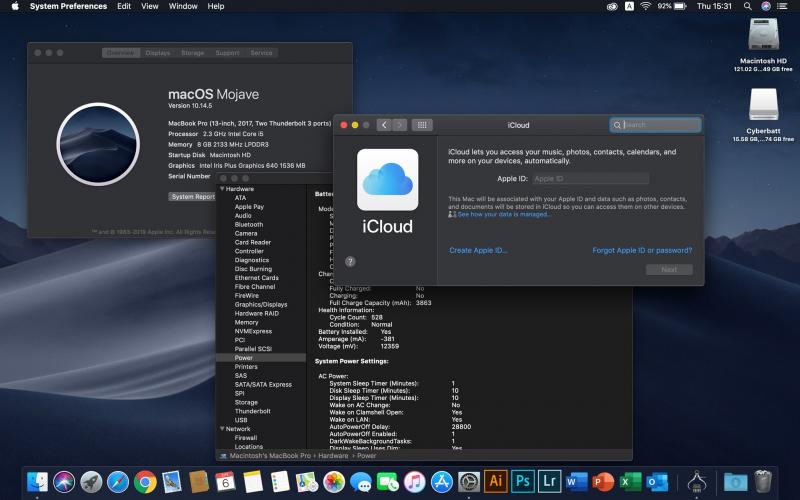Click the Show All grid icon
Image resolution: width=800 pixels, height=500 pixels.
(x=422, y=125)
